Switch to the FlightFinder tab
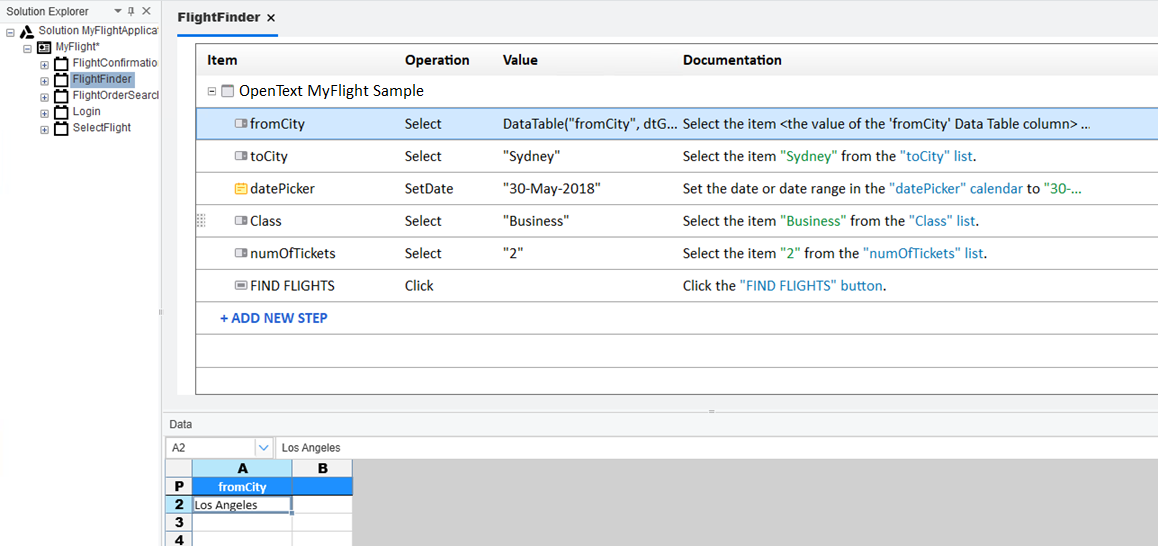Viewport: 1158px width, 546px height. (x=218, y=18)
